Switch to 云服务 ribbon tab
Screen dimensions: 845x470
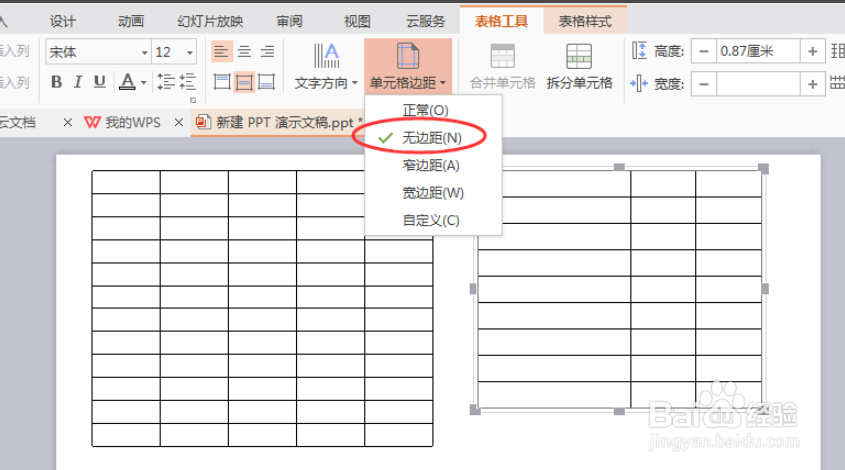tap(426, 22)
